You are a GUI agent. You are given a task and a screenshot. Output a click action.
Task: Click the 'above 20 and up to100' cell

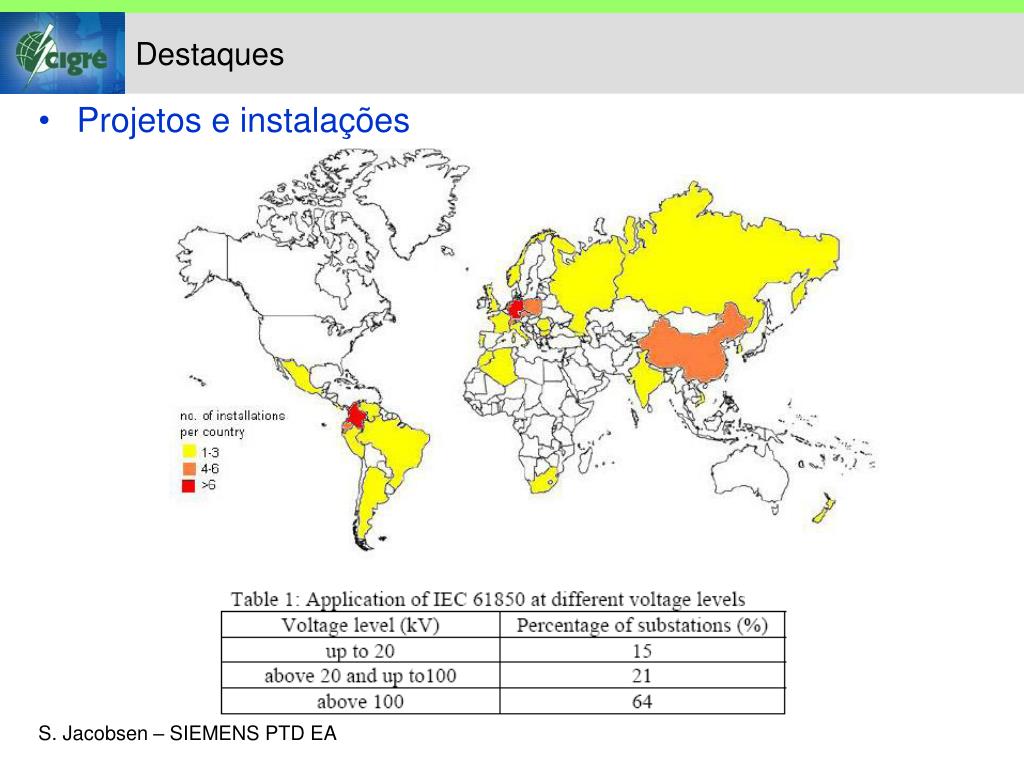point(360,676)
